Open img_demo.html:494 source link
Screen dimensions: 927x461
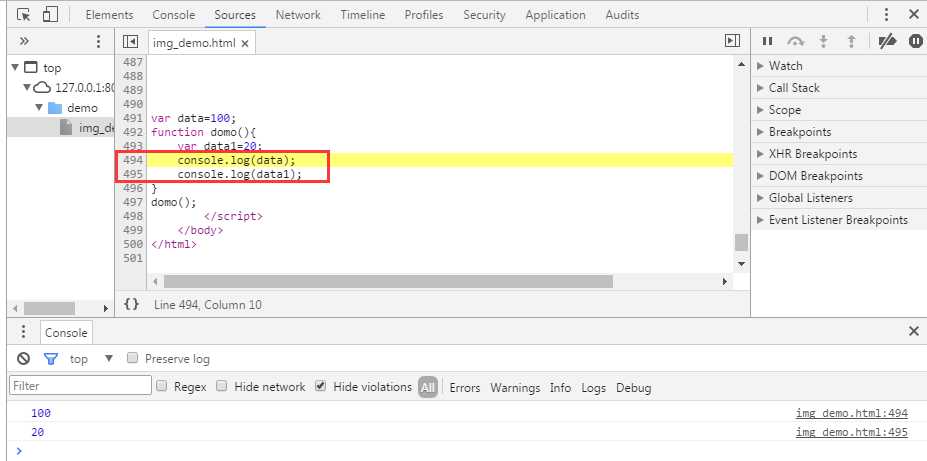coord(851,413)
